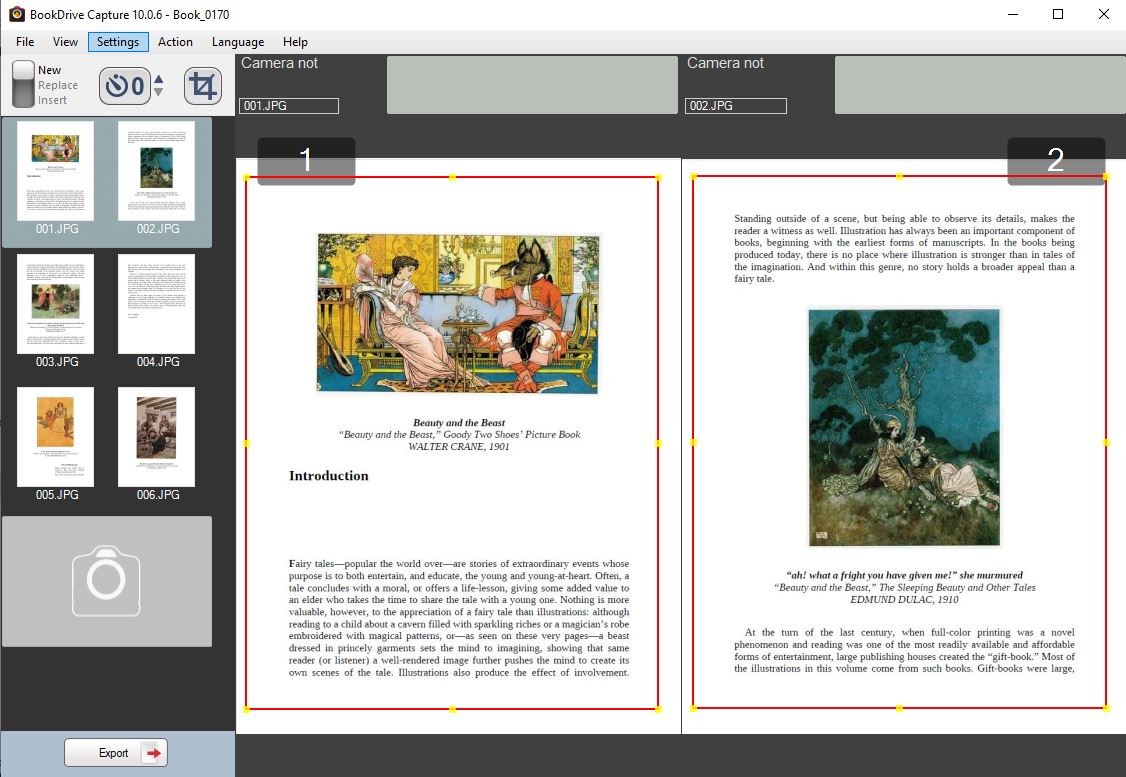
Task: Open the View menu
Action: coord(65,42)
